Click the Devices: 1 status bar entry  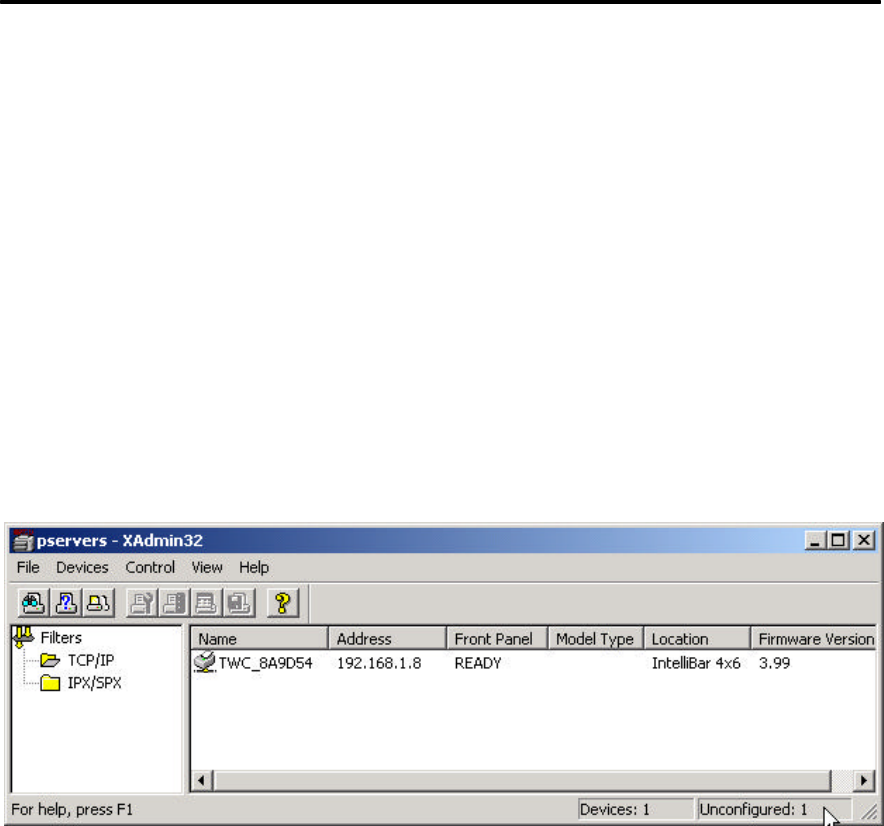click(635, 810)
